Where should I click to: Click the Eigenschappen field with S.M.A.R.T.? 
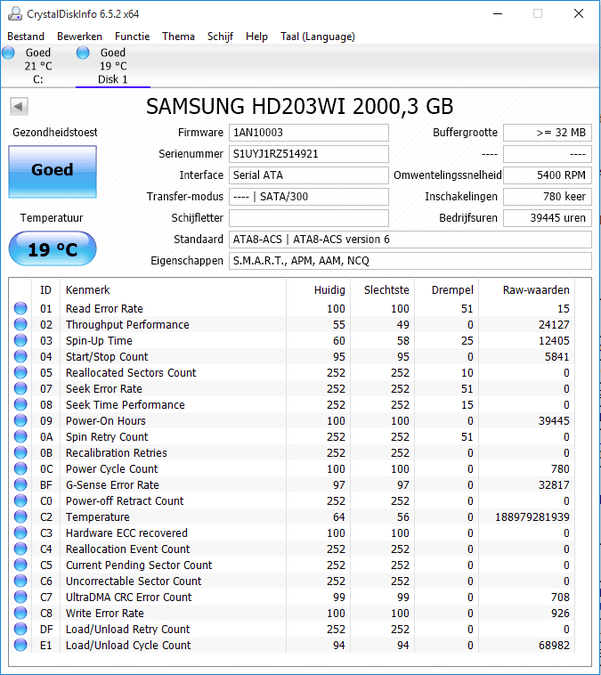point(410,261)
